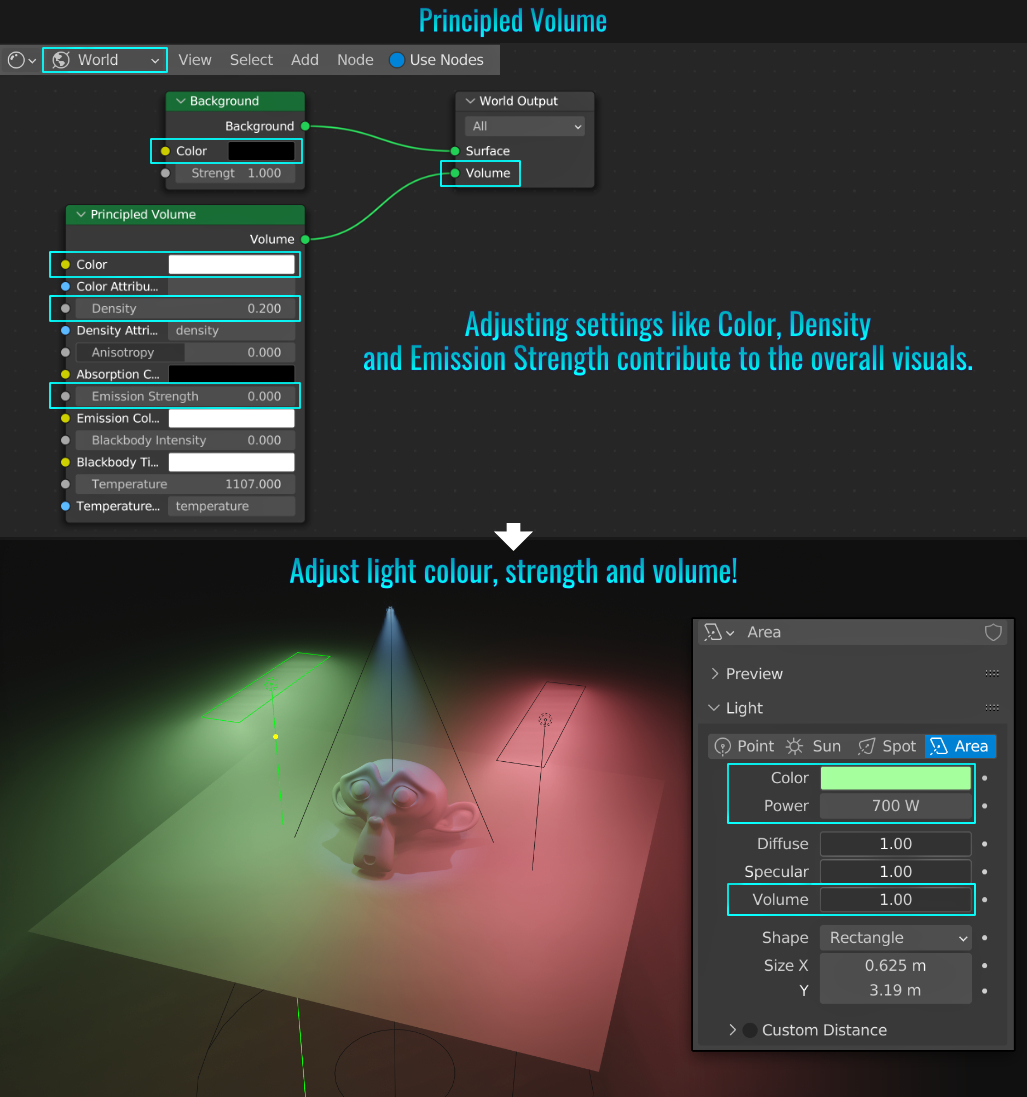Open the View menu

[x=194, y=60]
